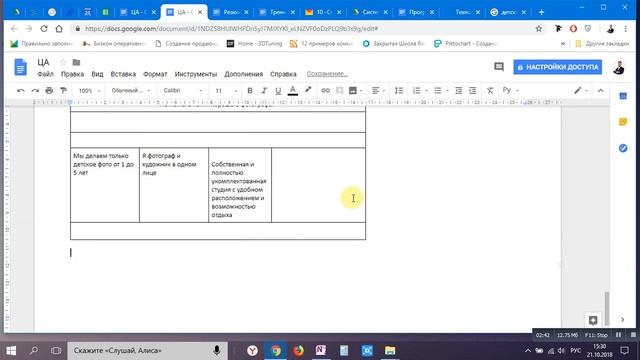Reload the page in Chrome

tap(44, 29)
